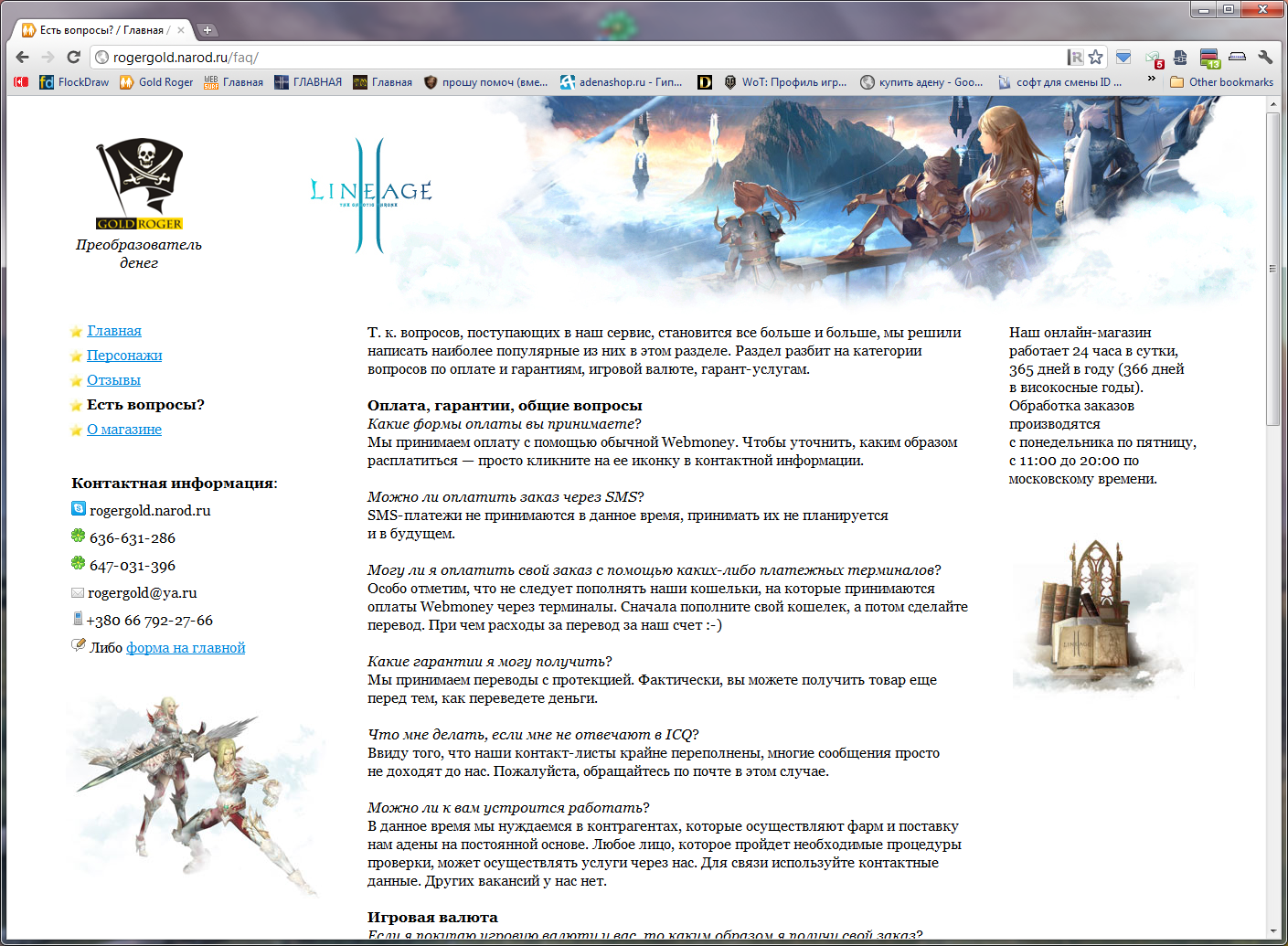
Task: Open the Gold Roger bookmark
Action: click(x=156, y=82)
